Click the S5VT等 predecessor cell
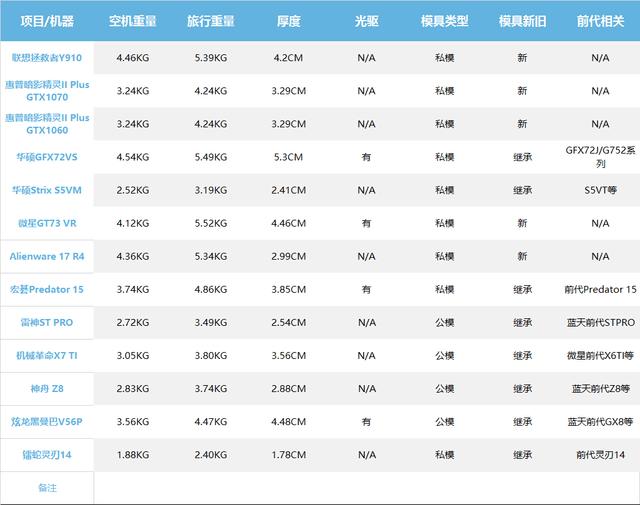Screen dimensions: 640x505 click(x=600, y=190)
